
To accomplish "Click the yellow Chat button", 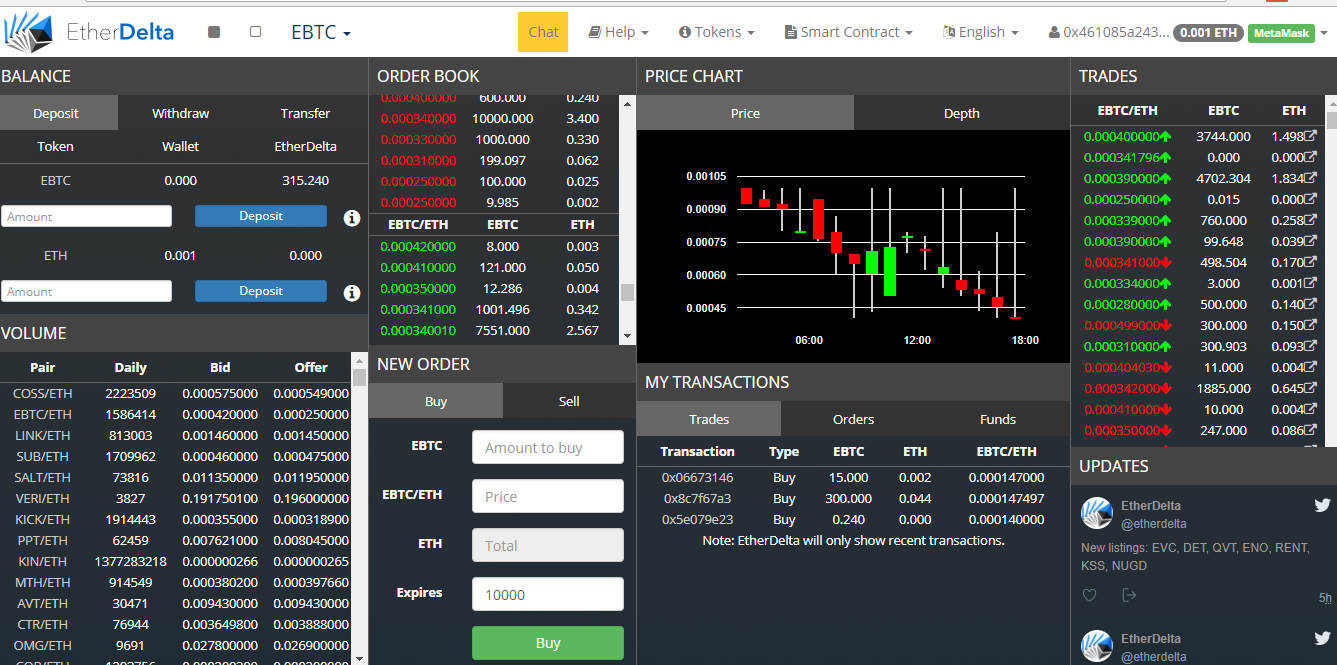I will (543, 32).
